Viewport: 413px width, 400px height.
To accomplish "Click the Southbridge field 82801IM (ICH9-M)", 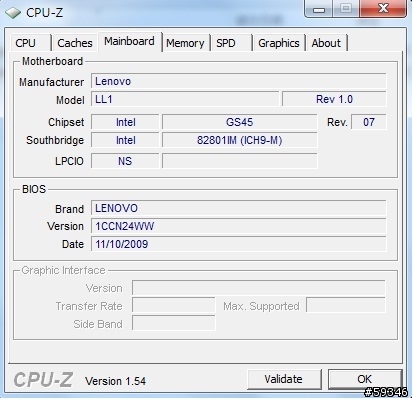I will pos(239,140).
